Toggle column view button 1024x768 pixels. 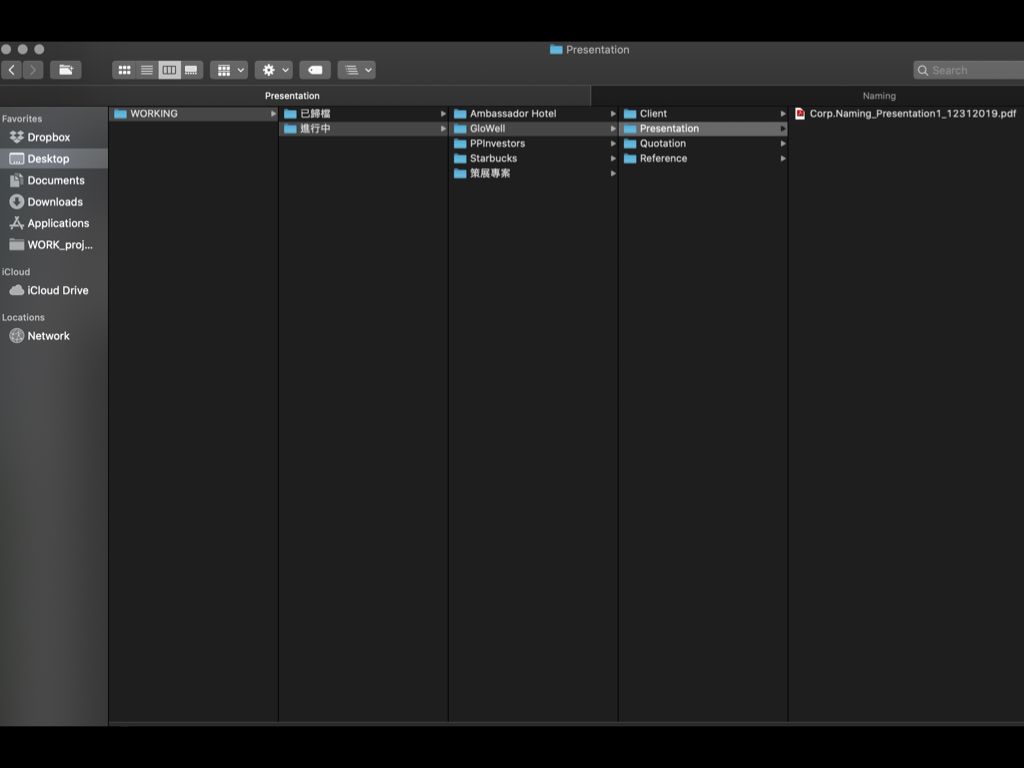coord(169,70)
